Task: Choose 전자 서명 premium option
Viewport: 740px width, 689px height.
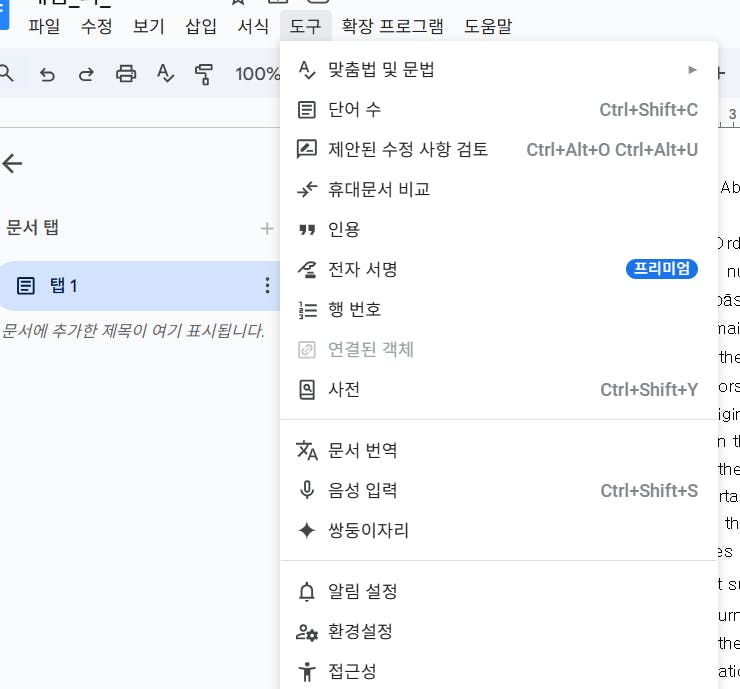Action: (498, 269)
